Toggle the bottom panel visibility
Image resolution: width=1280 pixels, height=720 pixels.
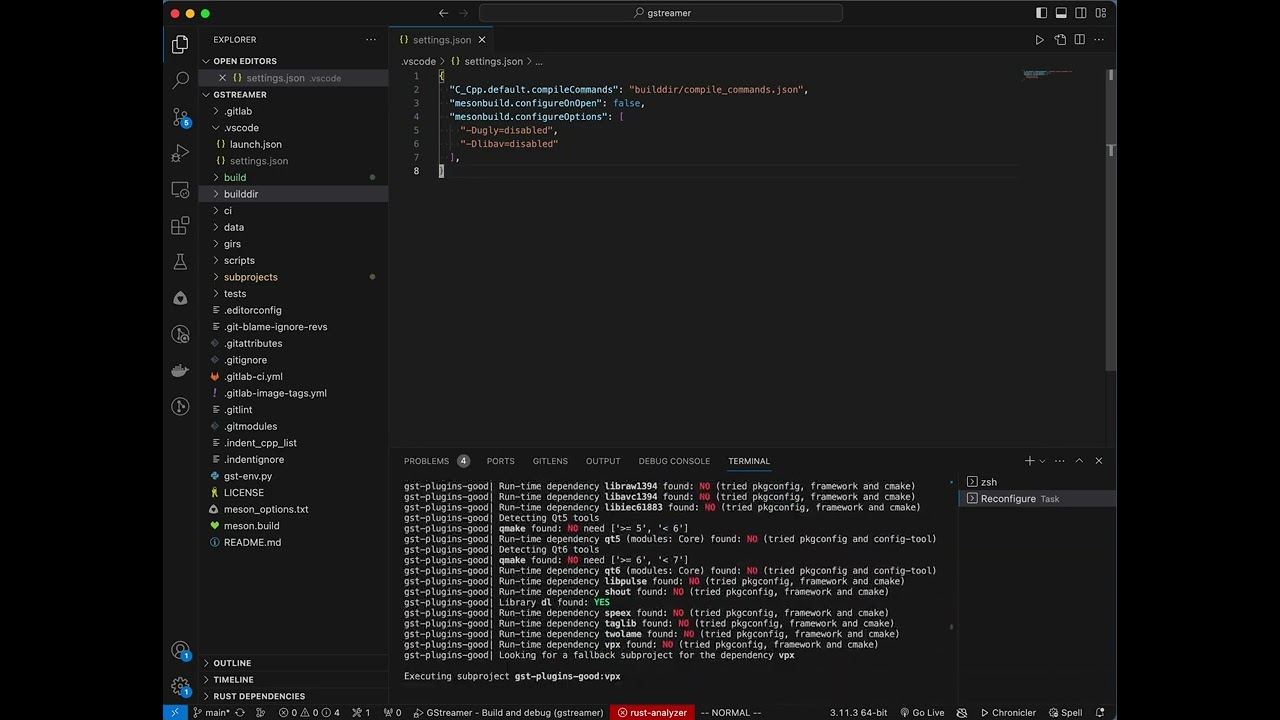(x=1061, y=13)
